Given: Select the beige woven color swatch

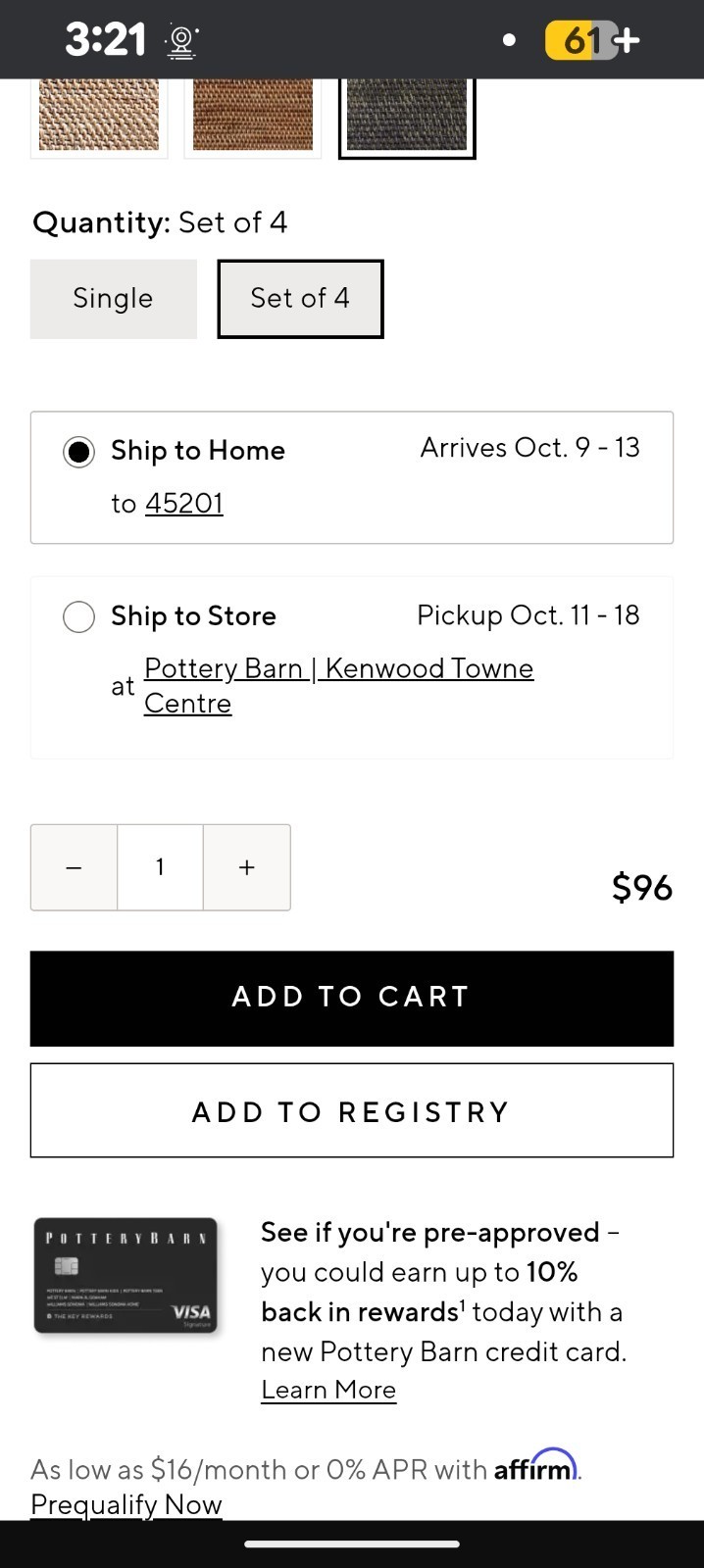Looking at the screenshot, I should coord(98,116).
